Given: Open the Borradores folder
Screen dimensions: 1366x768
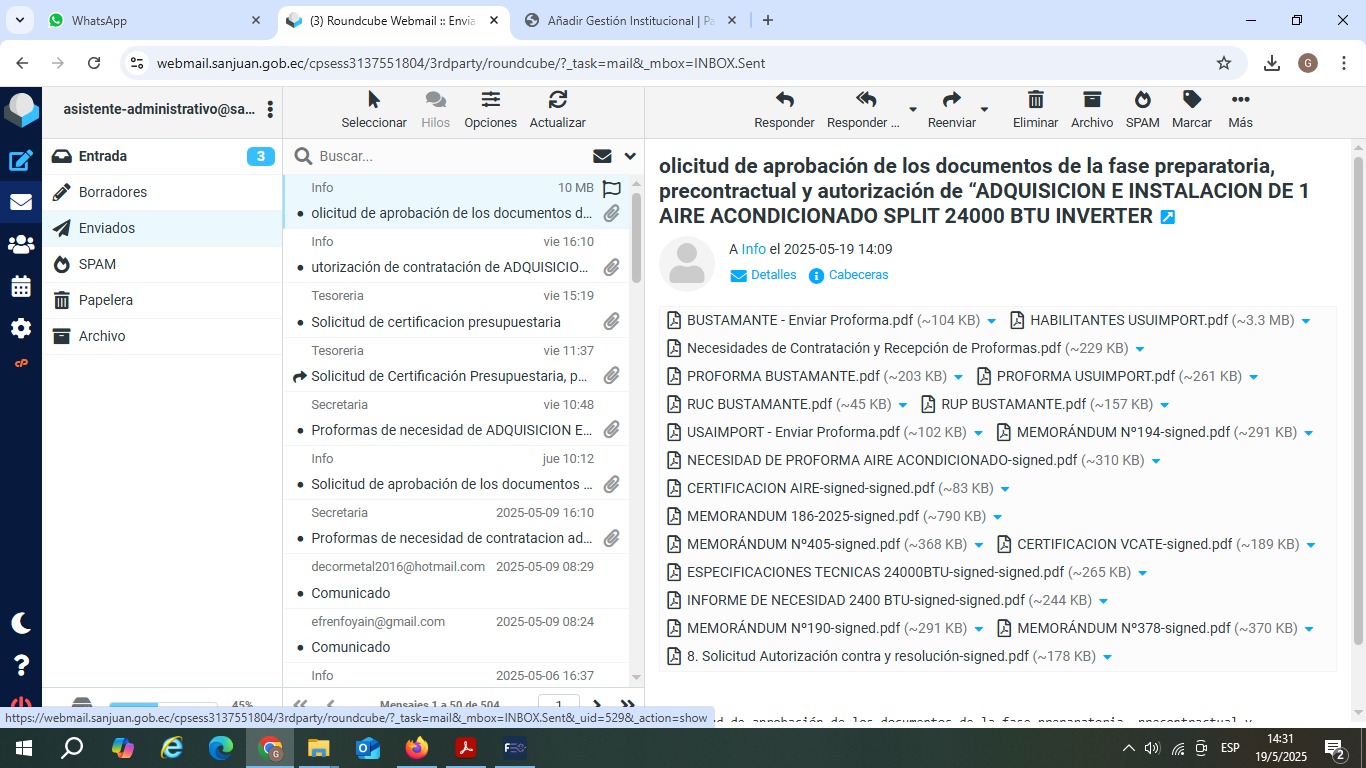Looking at the screenshot, I should [113, 192].
